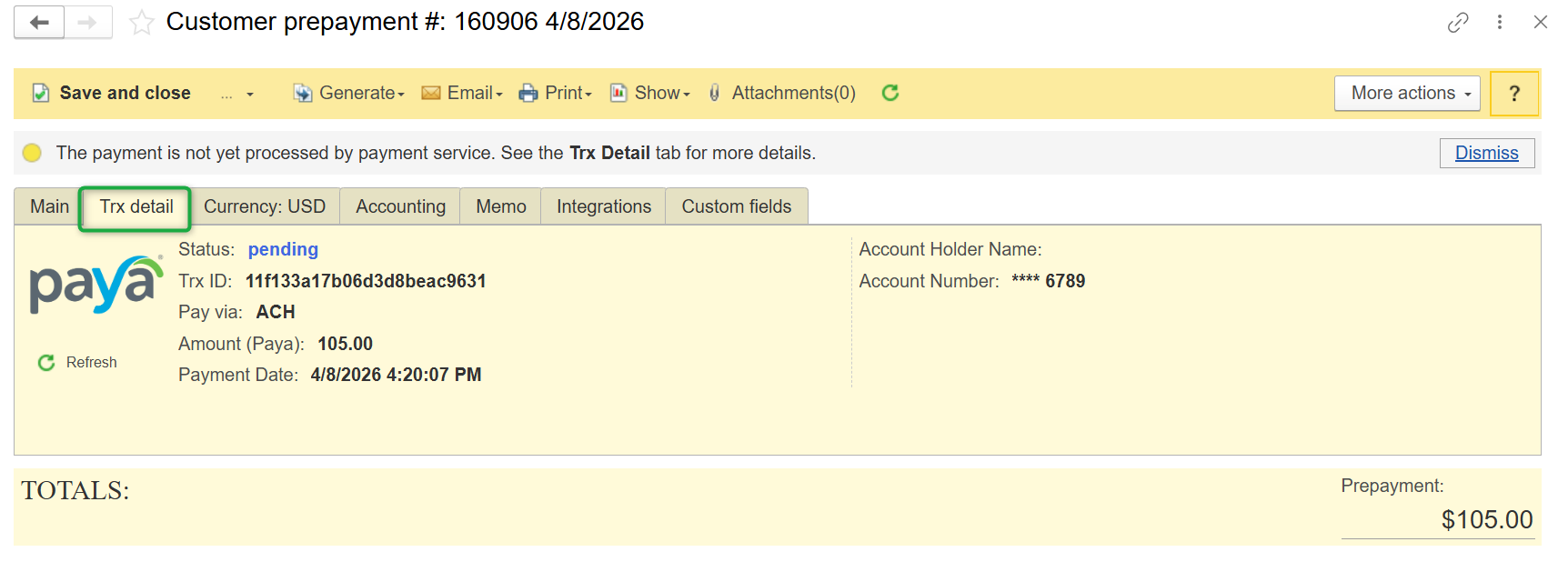Image resolution: width=1568 pixels, height=562 pixels.
Task: Click Save and close
Action: click(x=112, y=93)
